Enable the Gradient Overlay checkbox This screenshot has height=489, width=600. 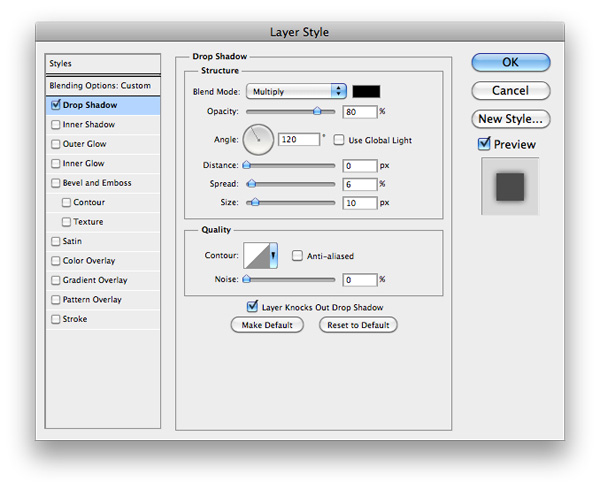[55, 280]
